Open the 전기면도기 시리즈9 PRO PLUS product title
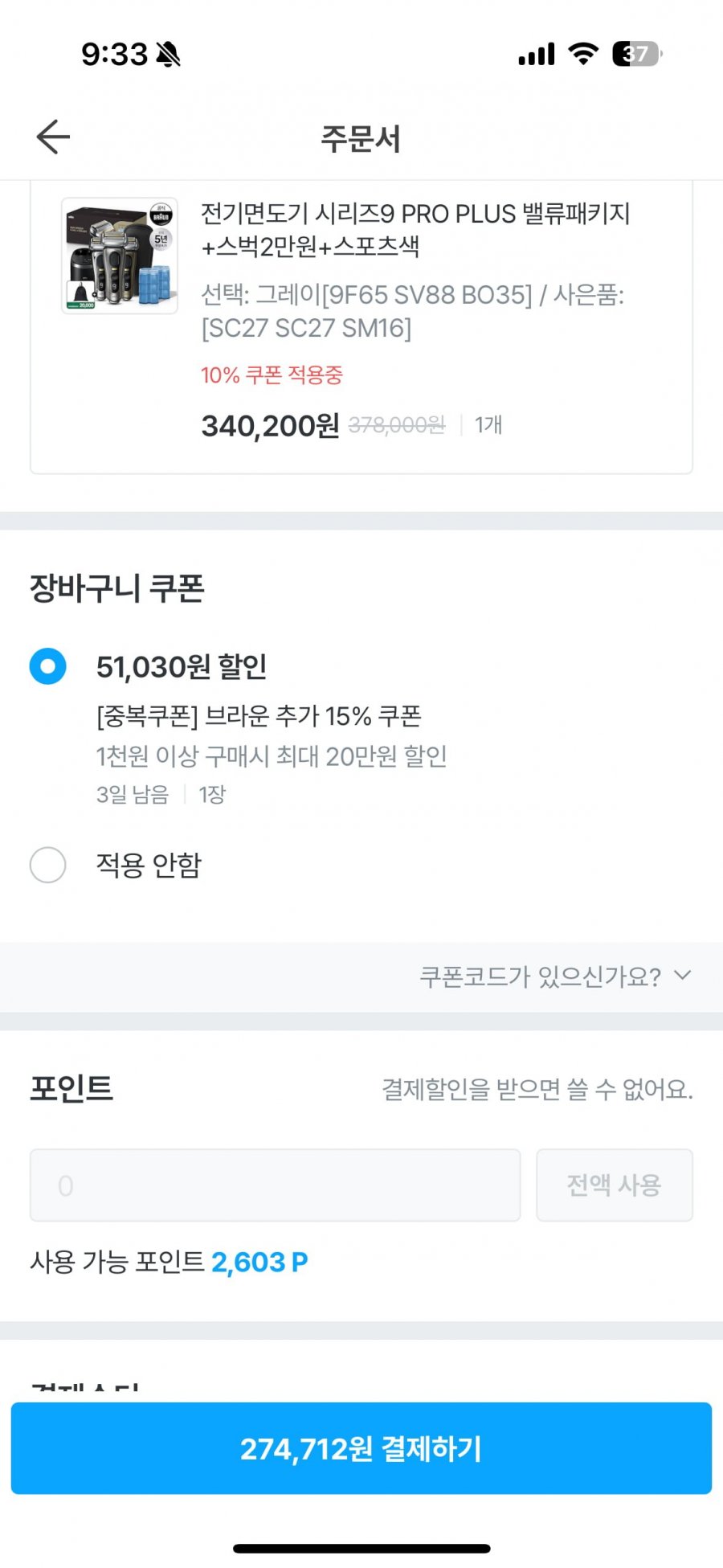The width and height of the screenshot is (723, 1568). pos(415,230)
